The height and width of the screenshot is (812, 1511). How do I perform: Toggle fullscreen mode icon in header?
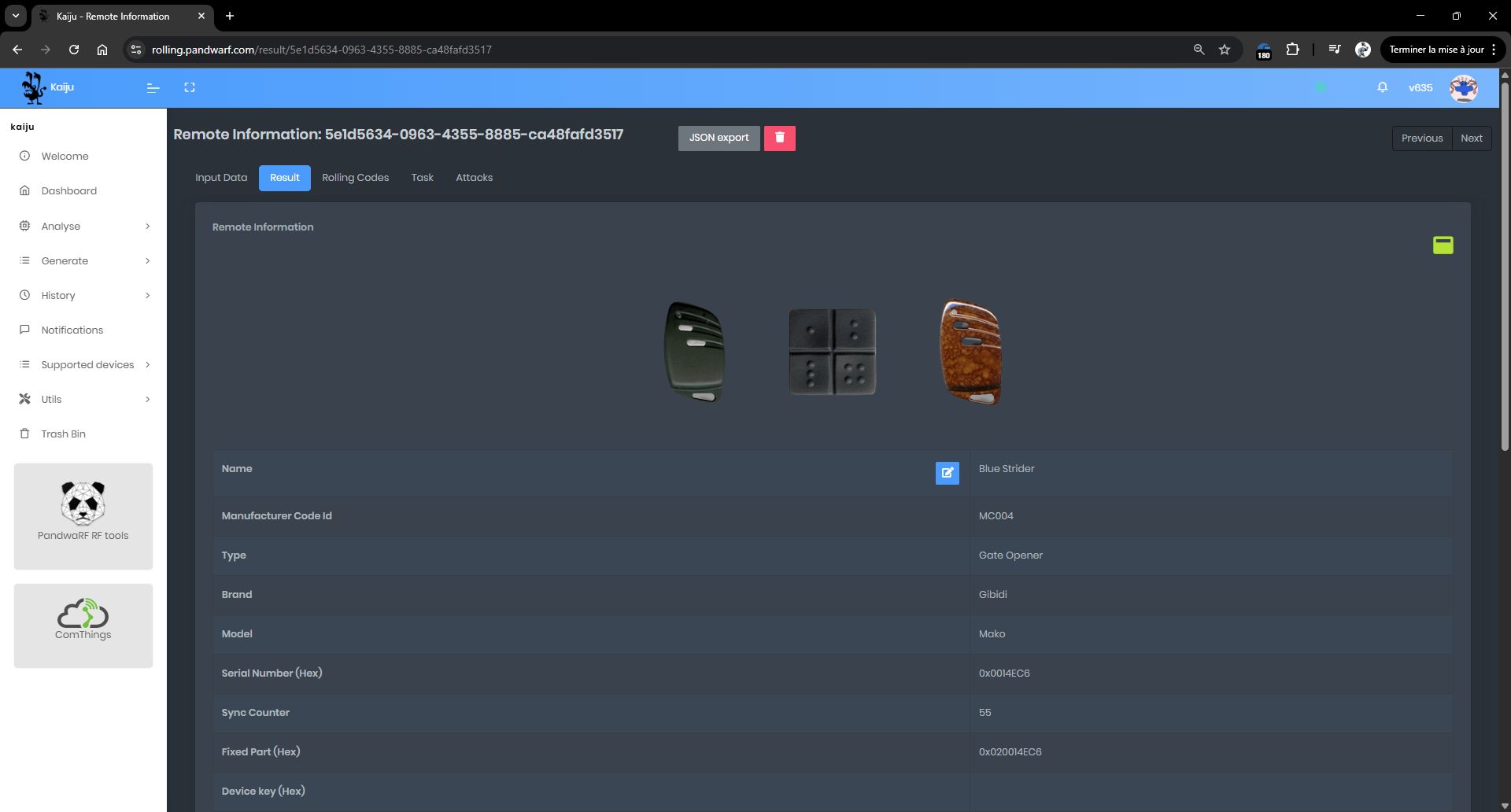tap(190, 88)
